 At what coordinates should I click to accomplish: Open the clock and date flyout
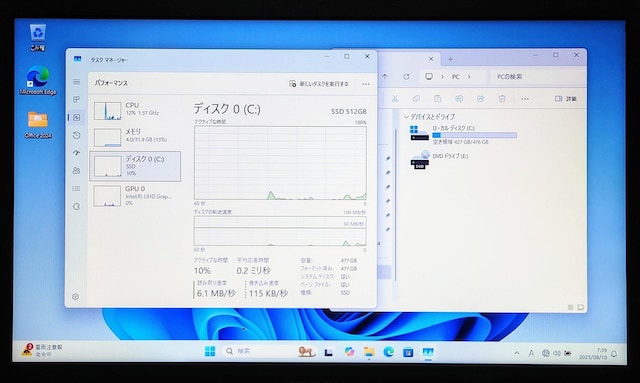pyautogui.click(x=593, y=354)
